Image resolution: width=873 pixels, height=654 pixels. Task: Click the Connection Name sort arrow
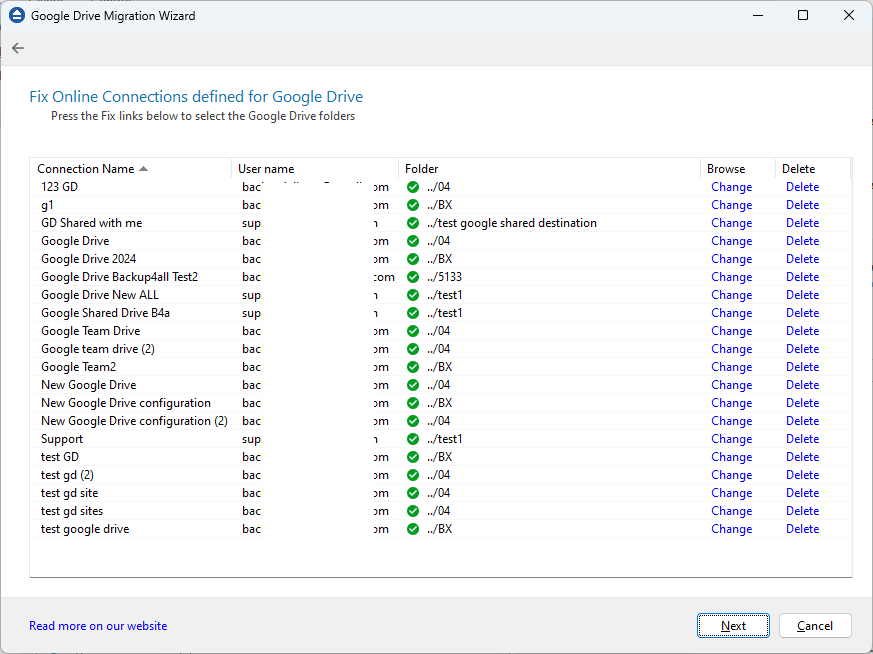[x=142, y=167]
